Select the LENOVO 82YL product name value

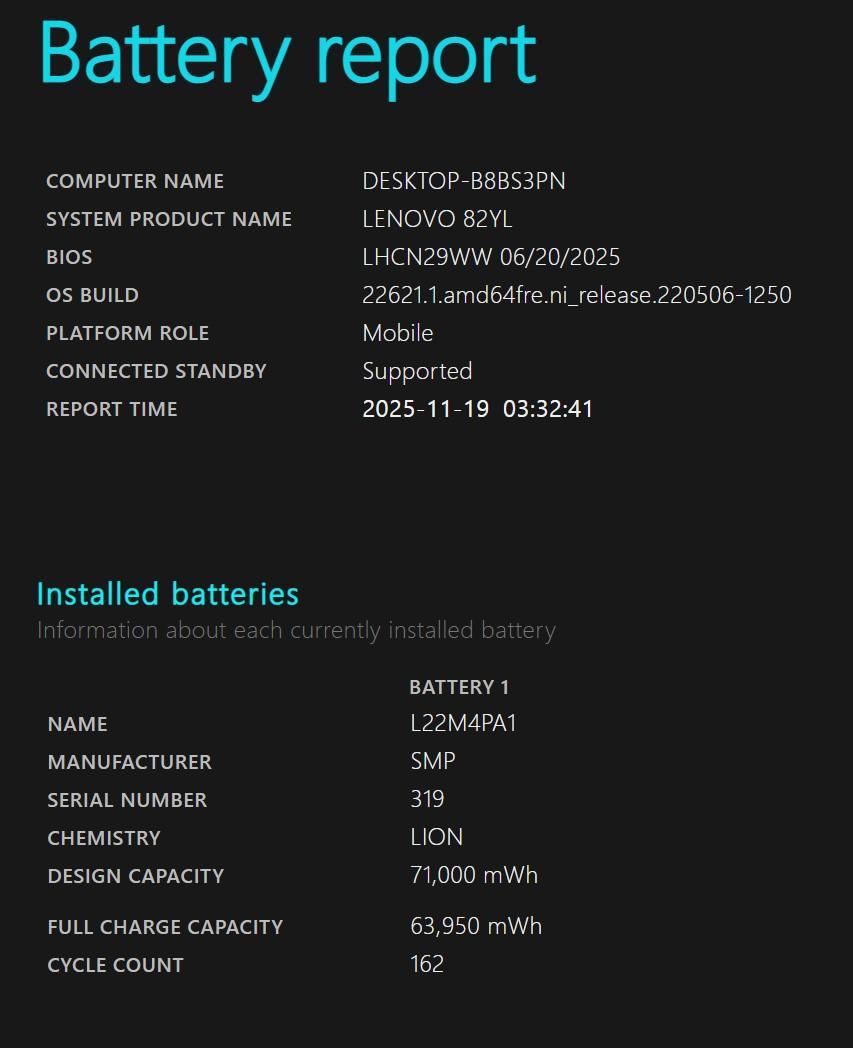(x=437, y=219)
